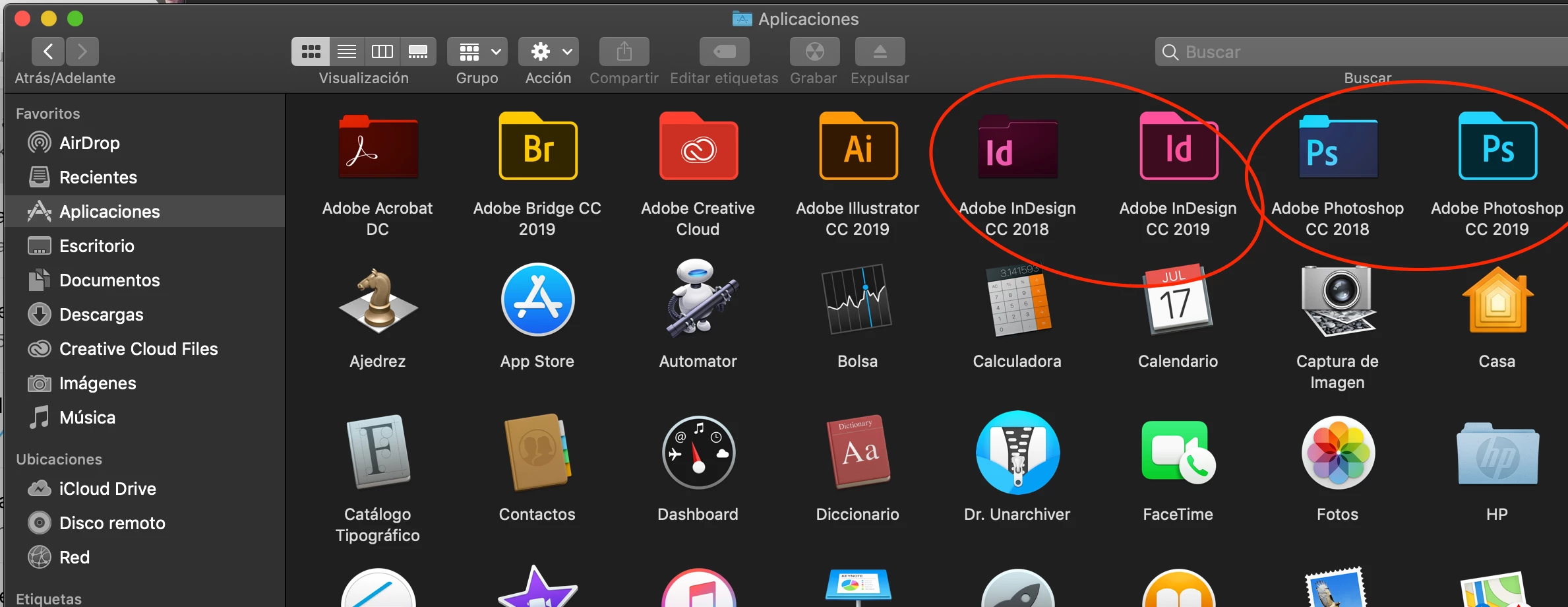Screen dimensions: 1568x607
Task: Select Adobe Bridge CC 2019 icon
Action: [537, 146]
